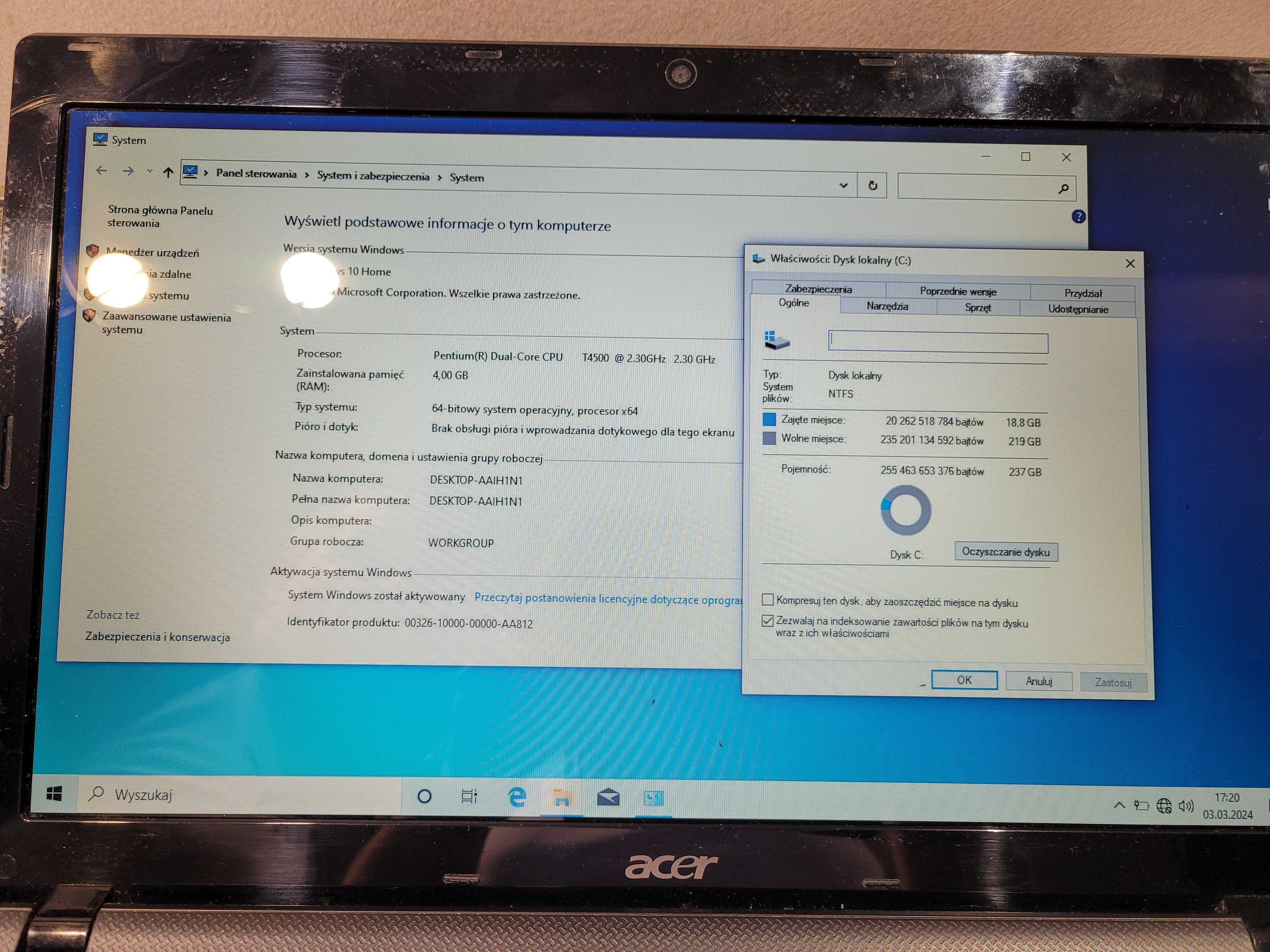This screenshot has height=952, width=1270.
Task: Click shield icon next to Zaawansowane ustawienia
Action: (89, 315)
